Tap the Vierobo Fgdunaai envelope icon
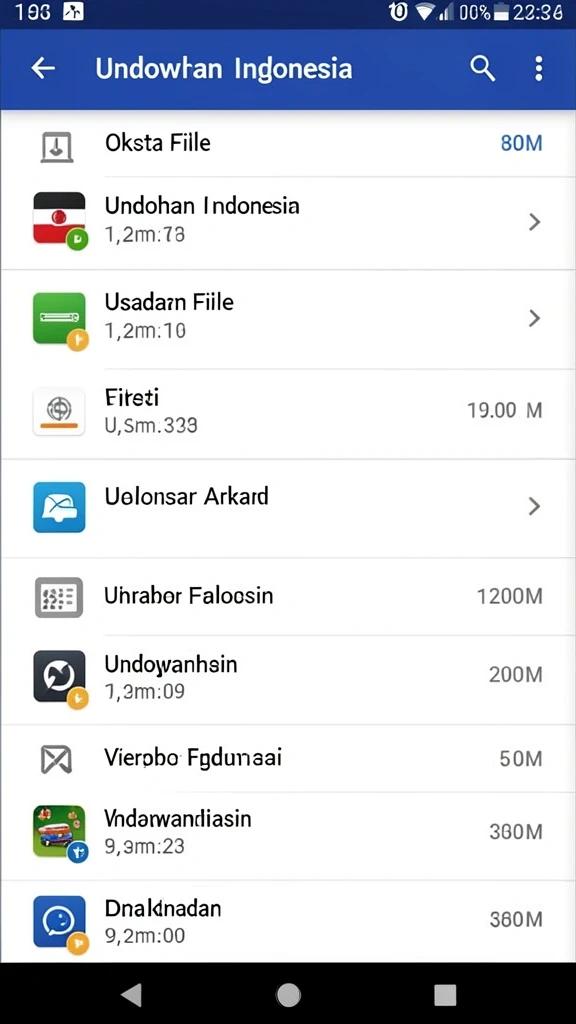Viewport: 576px width, 1024px height. click(56, 760)
